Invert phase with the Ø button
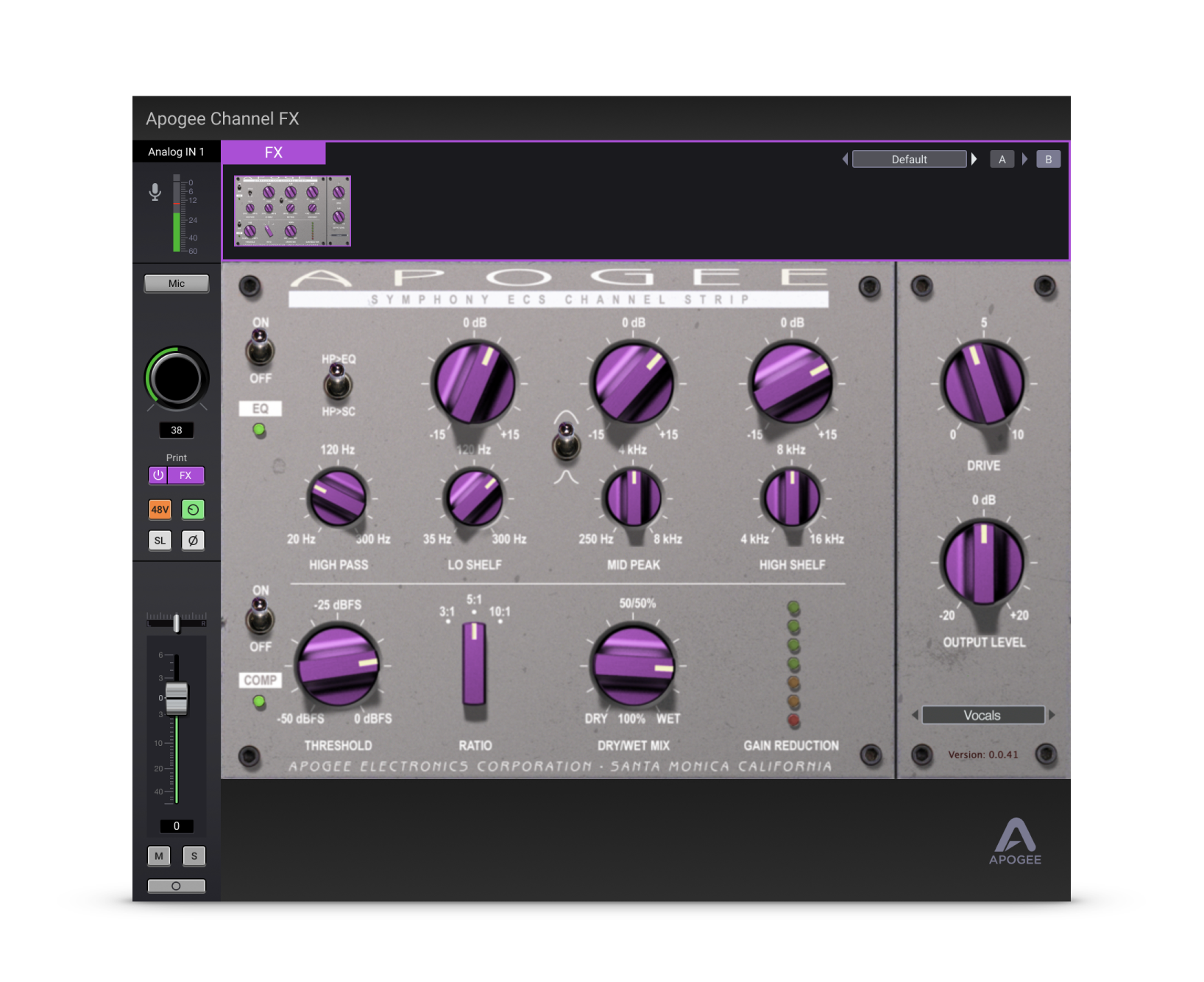This screenshot has width=1204, height=982. pyautogui.click(x=193, y=541)
